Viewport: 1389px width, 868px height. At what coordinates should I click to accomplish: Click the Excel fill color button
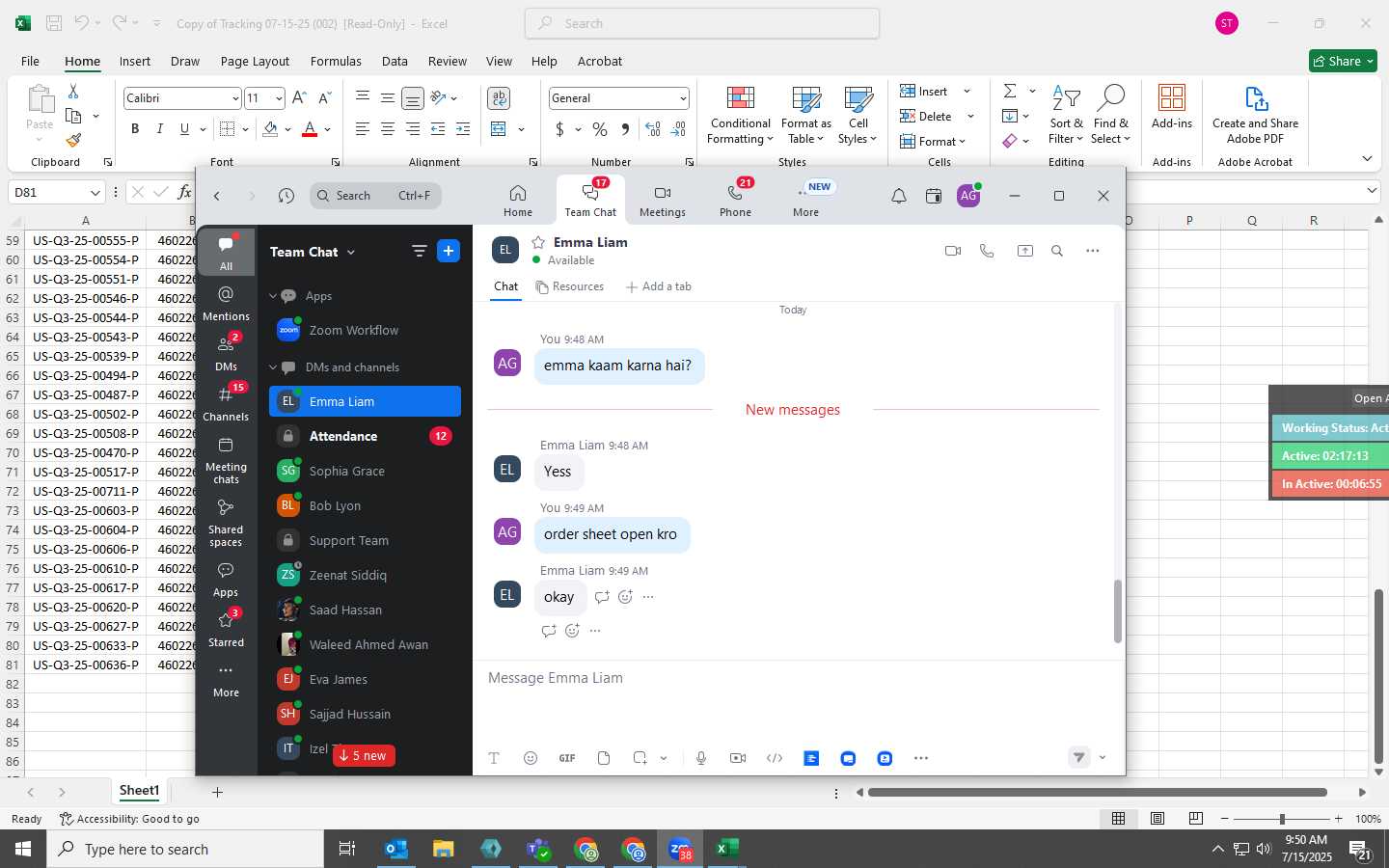(270, 129)
